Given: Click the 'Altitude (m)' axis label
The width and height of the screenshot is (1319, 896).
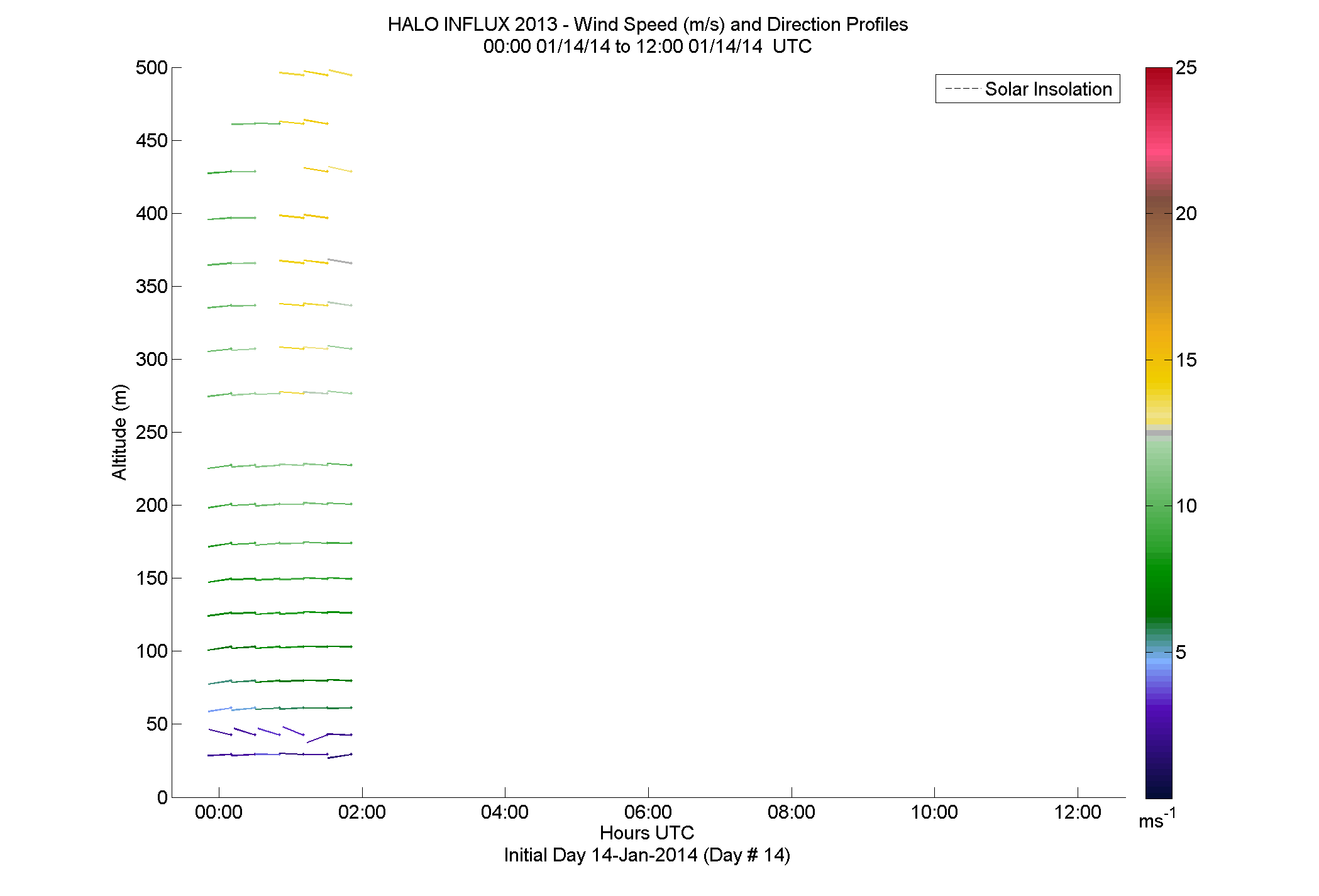Looking at the screenshot, I should click(119, 431).
